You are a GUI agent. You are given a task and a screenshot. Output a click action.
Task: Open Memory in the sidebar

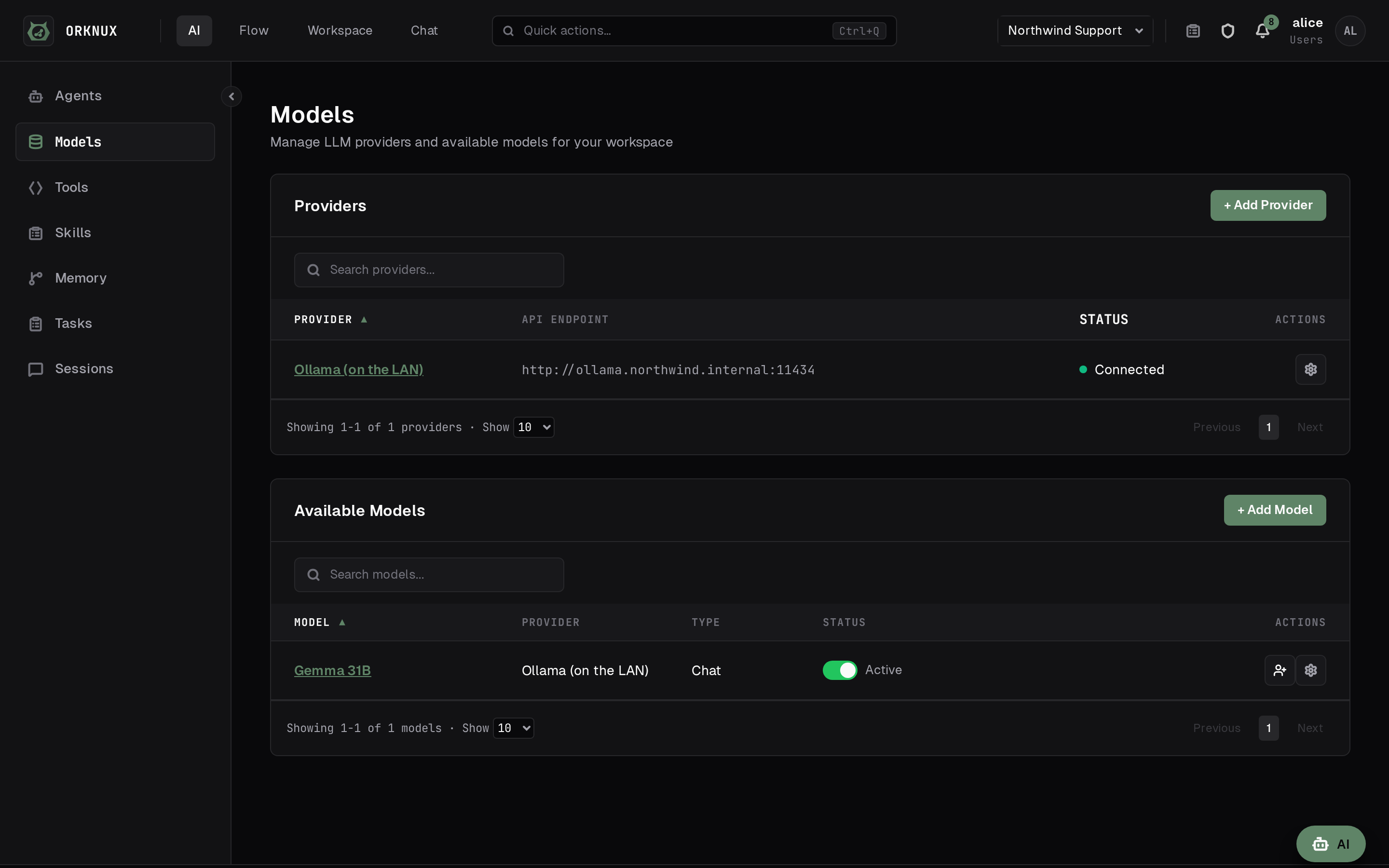(115, 278)
